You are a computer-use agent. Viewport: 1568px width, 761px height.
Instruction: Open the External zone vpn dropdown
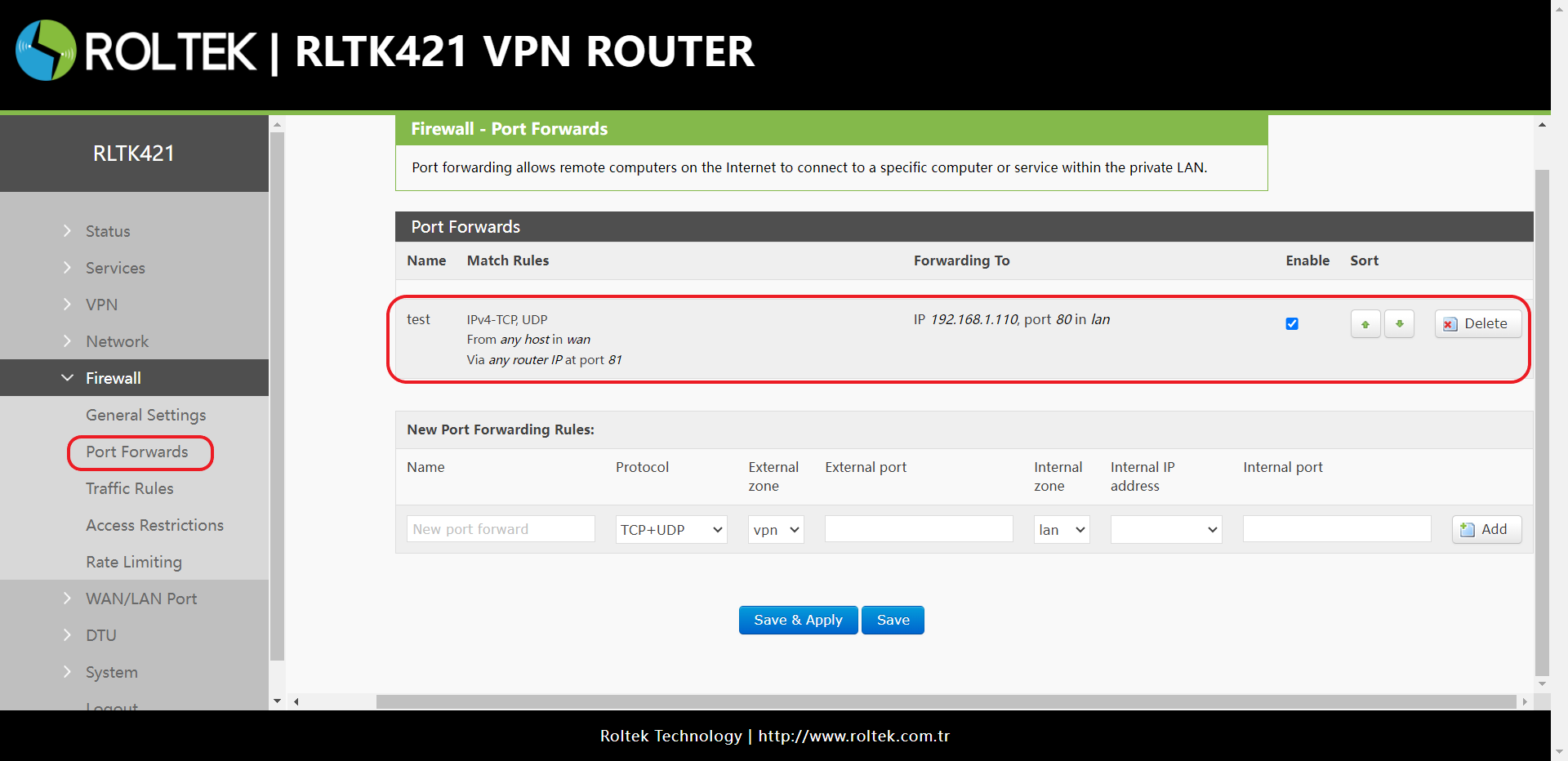(774, 529)
